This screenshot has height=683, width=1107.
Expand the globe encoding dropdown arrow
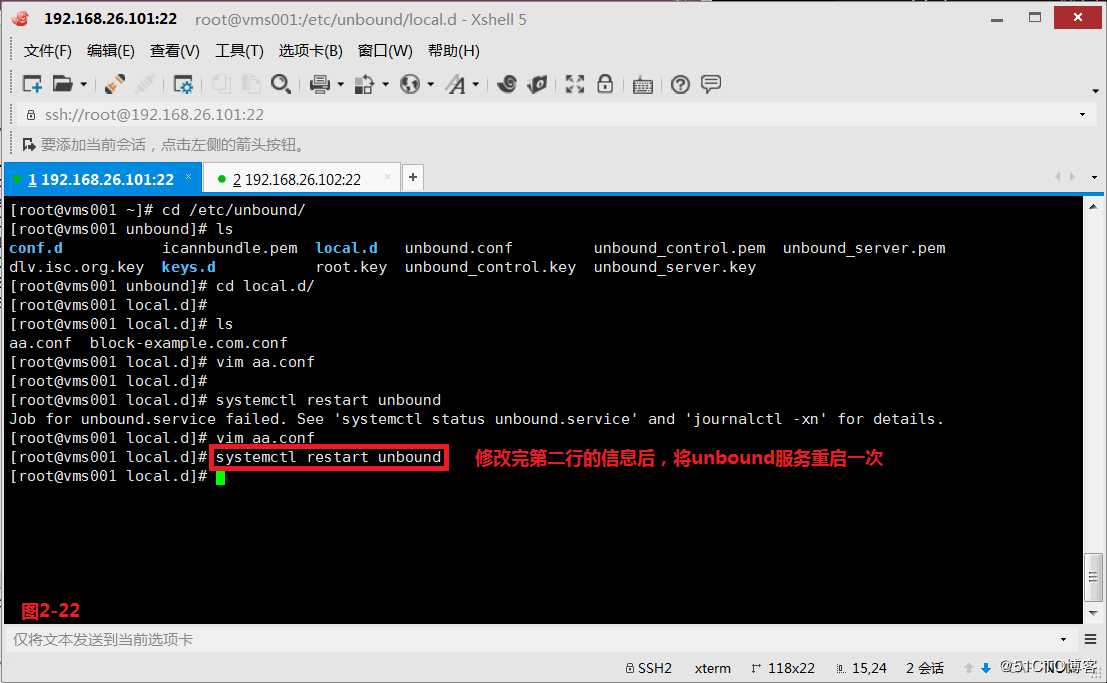click(x=430, y=85)
